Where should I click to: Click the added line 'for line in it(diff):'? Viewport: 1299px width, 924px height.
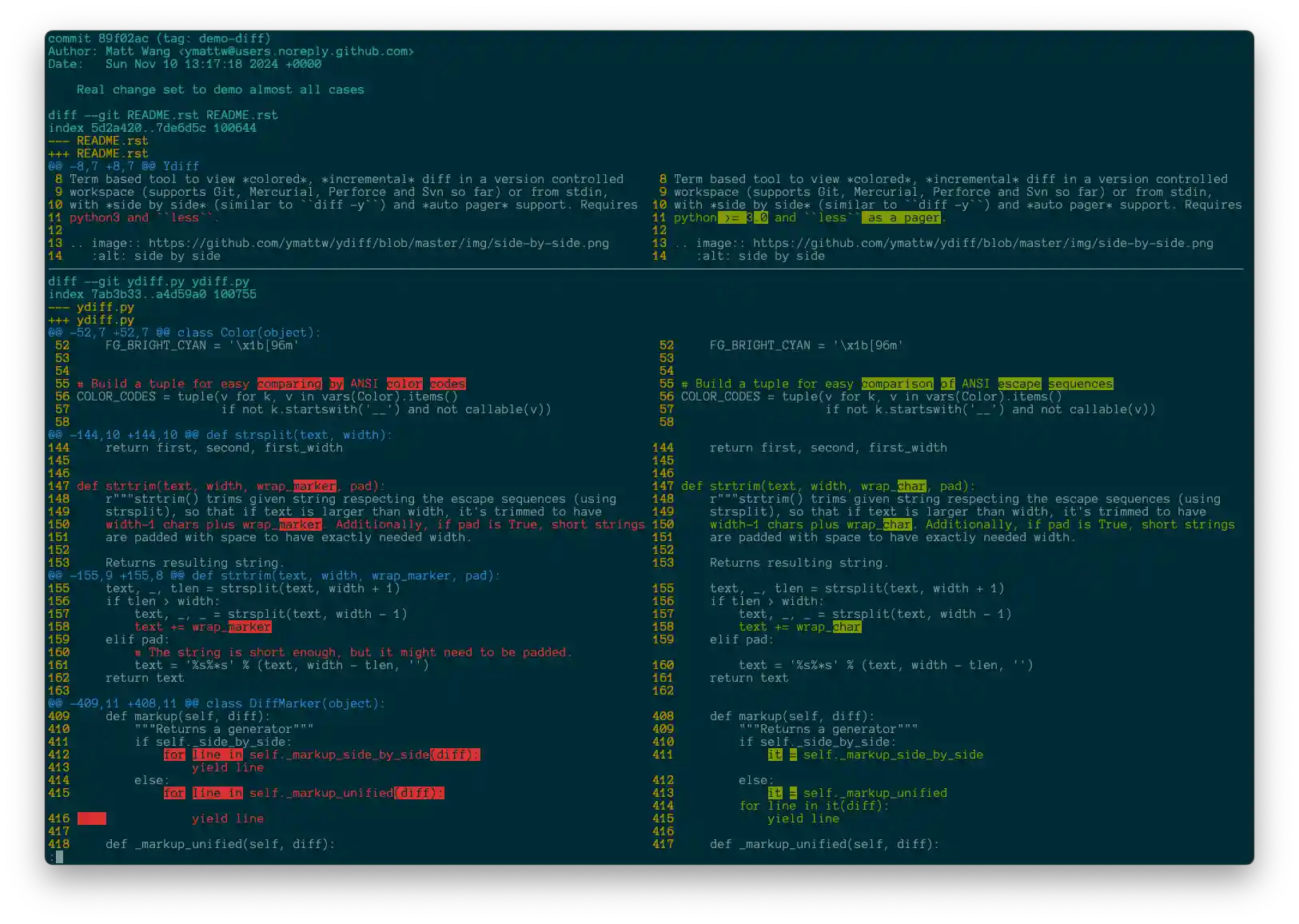click(x=814, y=806)
